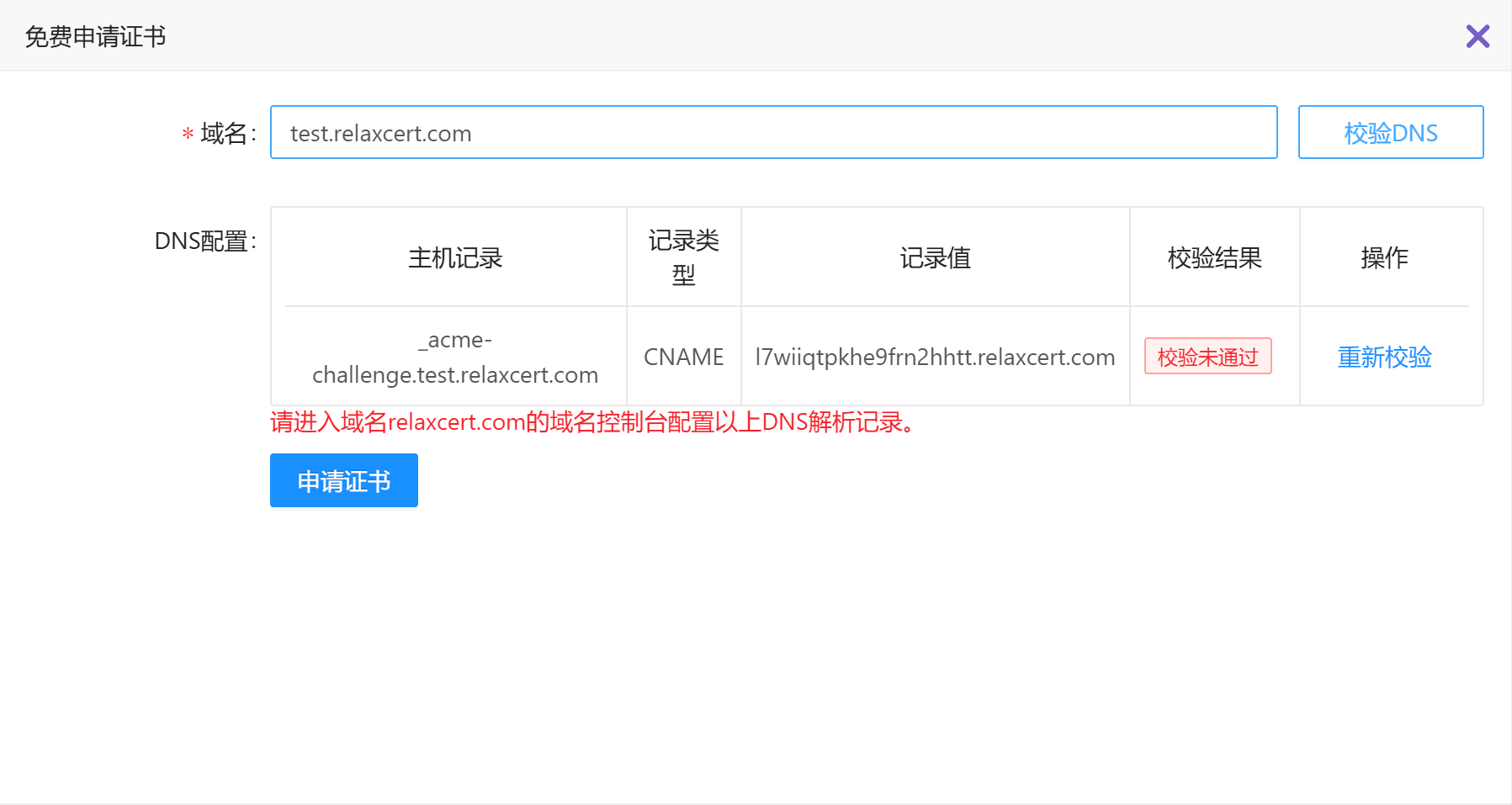
Task: Click the 重新校验 link
Action: click(x=1384, y=357)
